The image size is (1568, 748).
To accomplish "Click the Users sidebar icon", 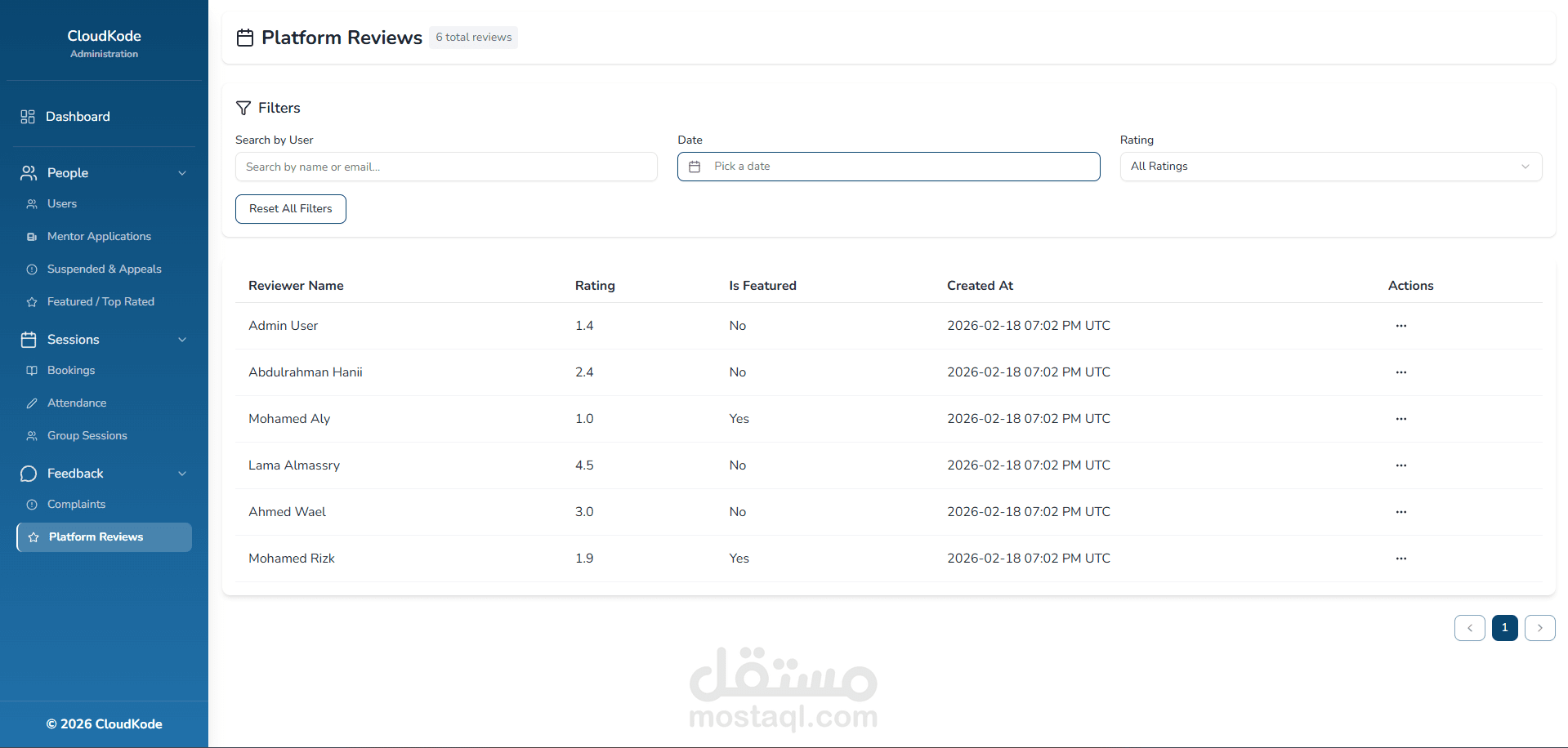I will point(32,204).
